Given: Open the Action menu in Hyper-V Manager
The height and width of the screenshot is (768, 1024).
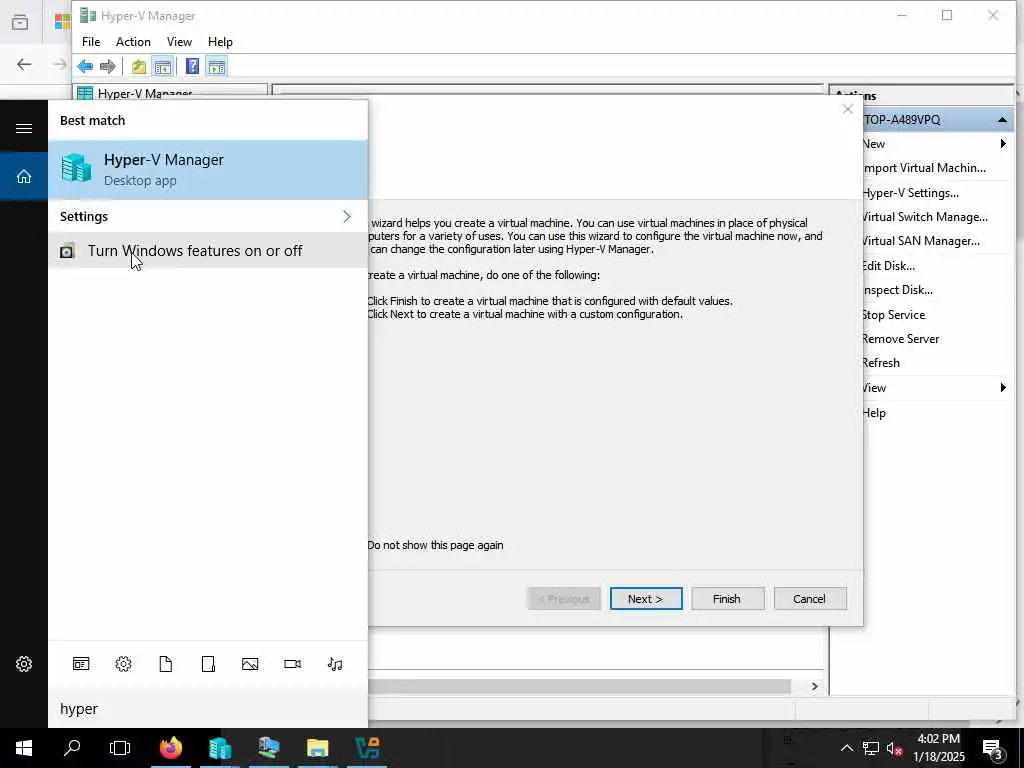Looking at the screenshot, I should 133,42.
